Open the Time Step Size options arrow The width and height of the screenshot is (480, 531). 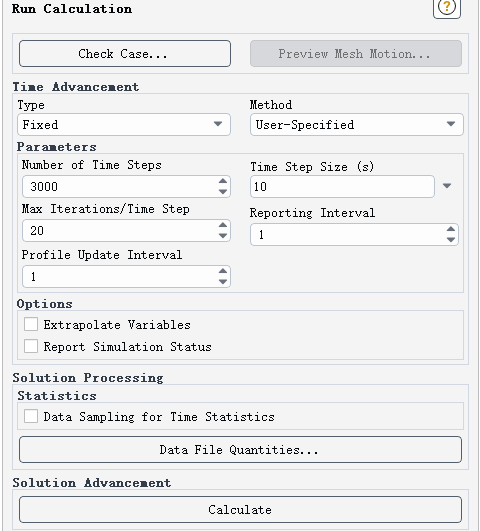447,186
